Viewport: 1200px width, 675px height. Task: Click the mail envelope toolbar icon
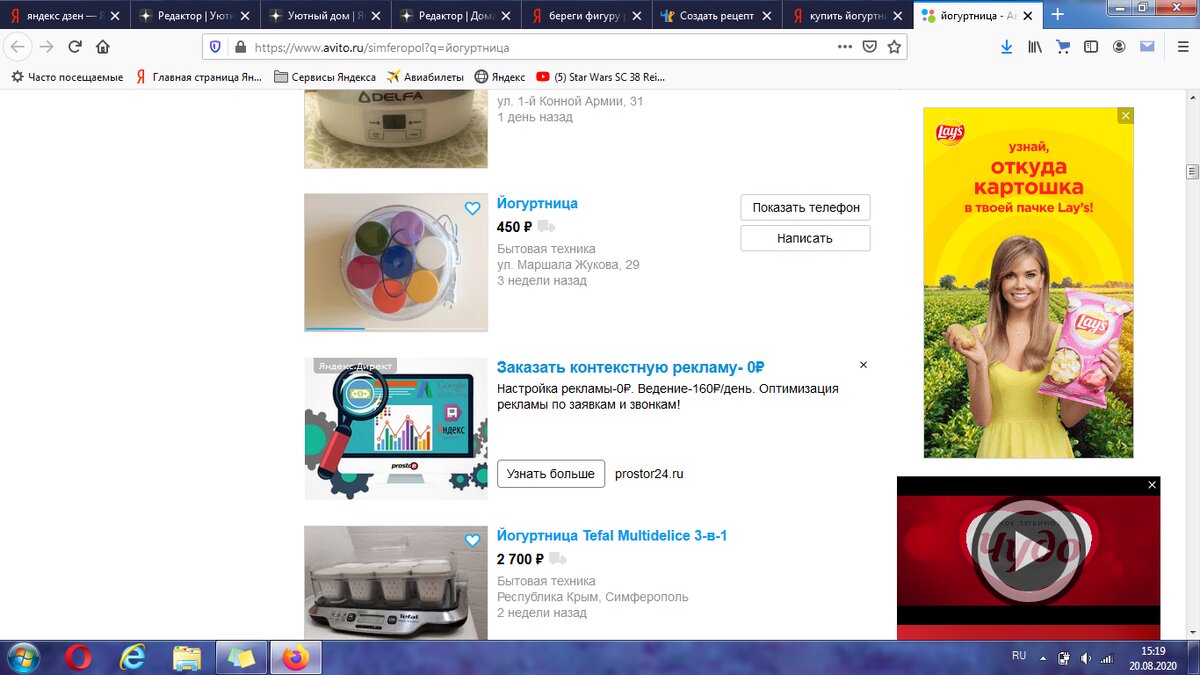(x=1147, y=47)
